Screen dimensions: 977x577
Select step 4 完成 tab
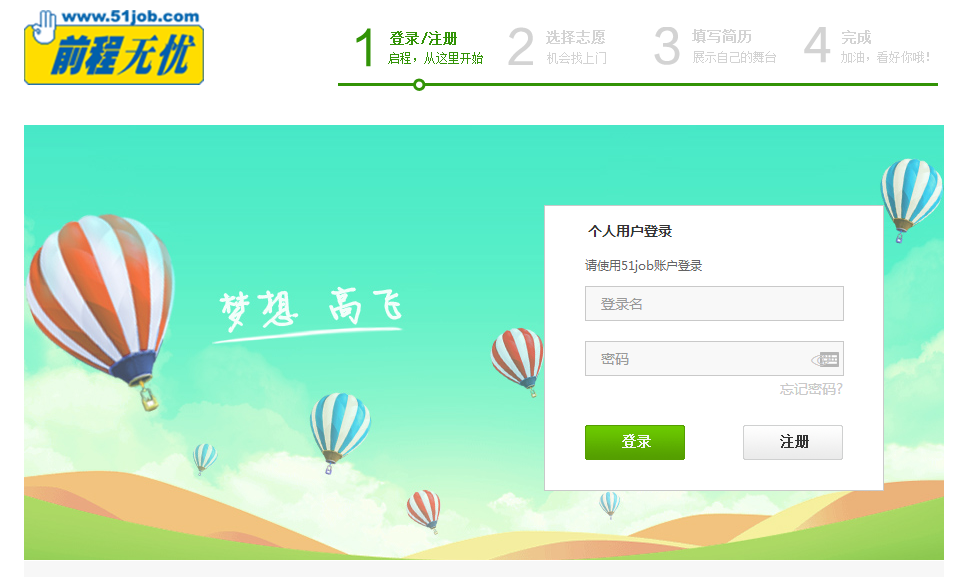867,47
